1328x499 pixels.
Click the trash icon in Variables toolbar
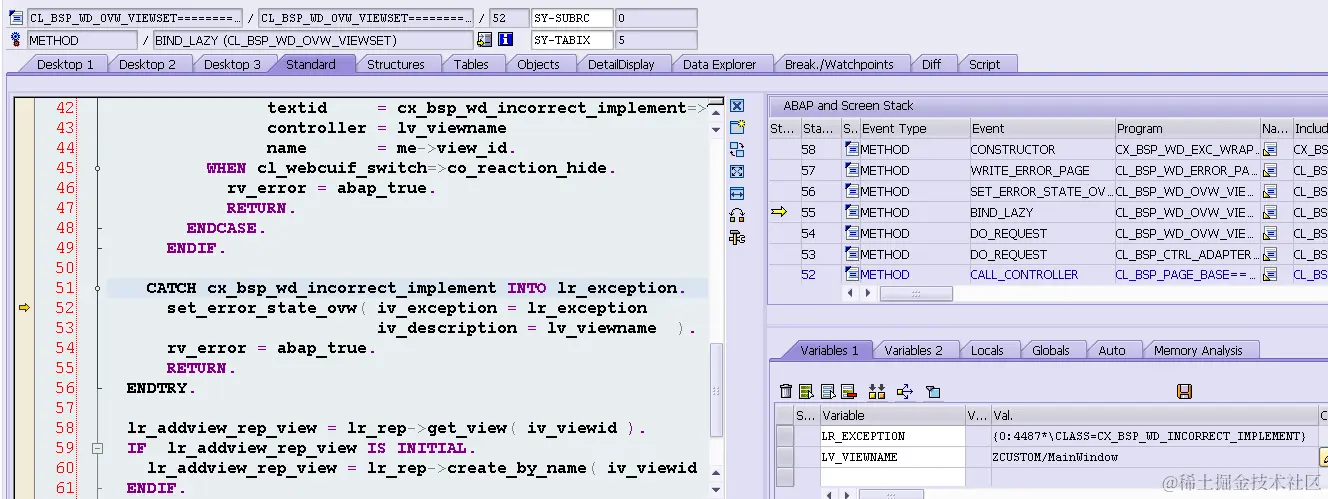786,391
